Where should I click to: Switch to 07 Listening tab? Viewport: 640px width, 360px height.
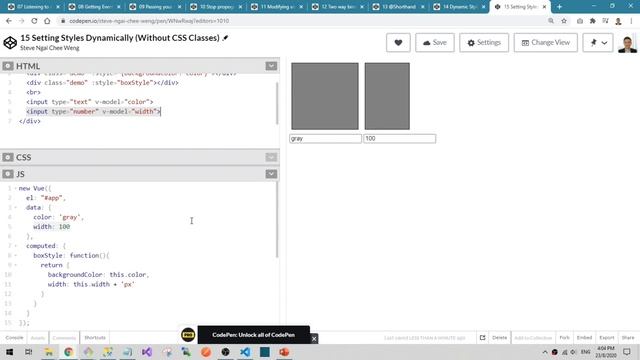(x=33, y=7)
